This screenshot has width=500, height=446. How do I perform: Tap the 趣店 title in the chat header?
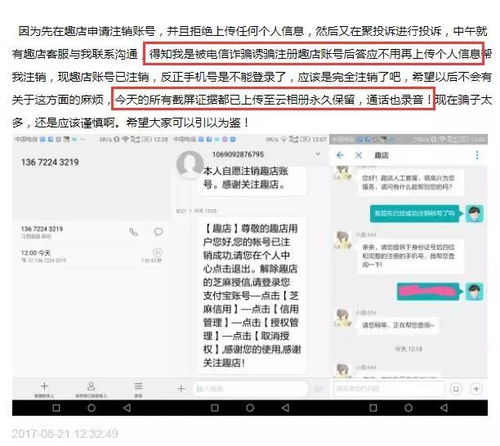pyautogui.click(x=381, y=155)
